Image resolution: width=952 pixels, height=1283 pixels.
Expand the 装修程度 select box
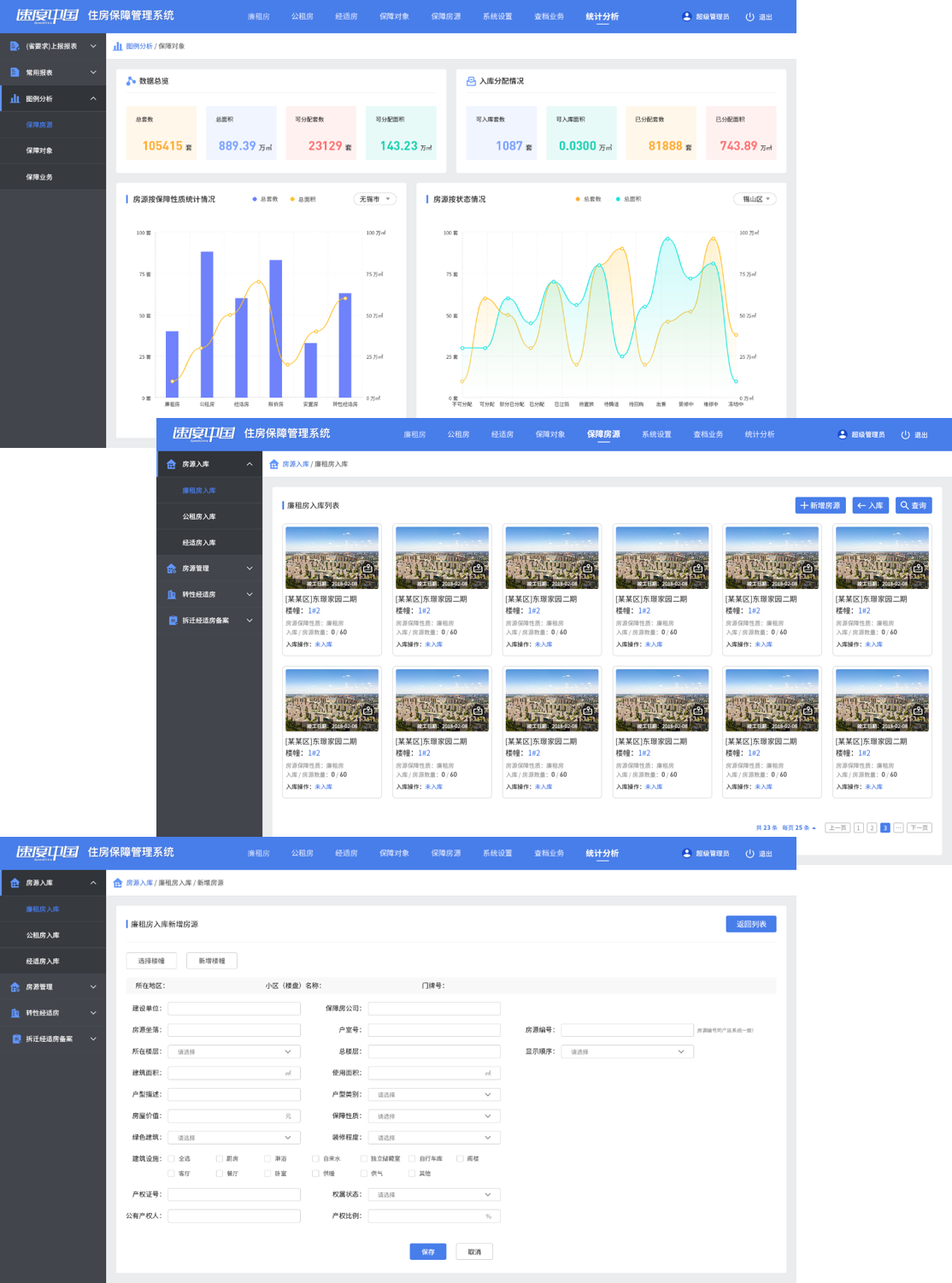(x=434, y=1138)
